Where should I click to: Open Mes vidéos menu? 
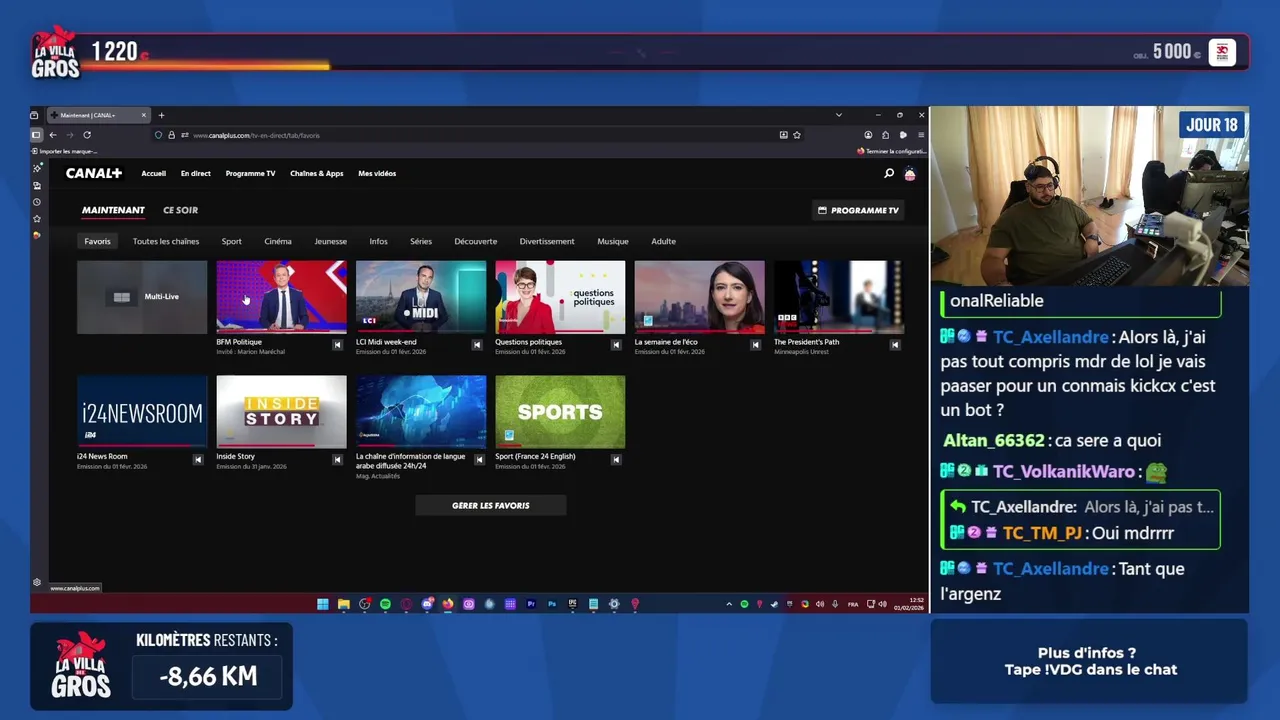(x=377, y=173)
